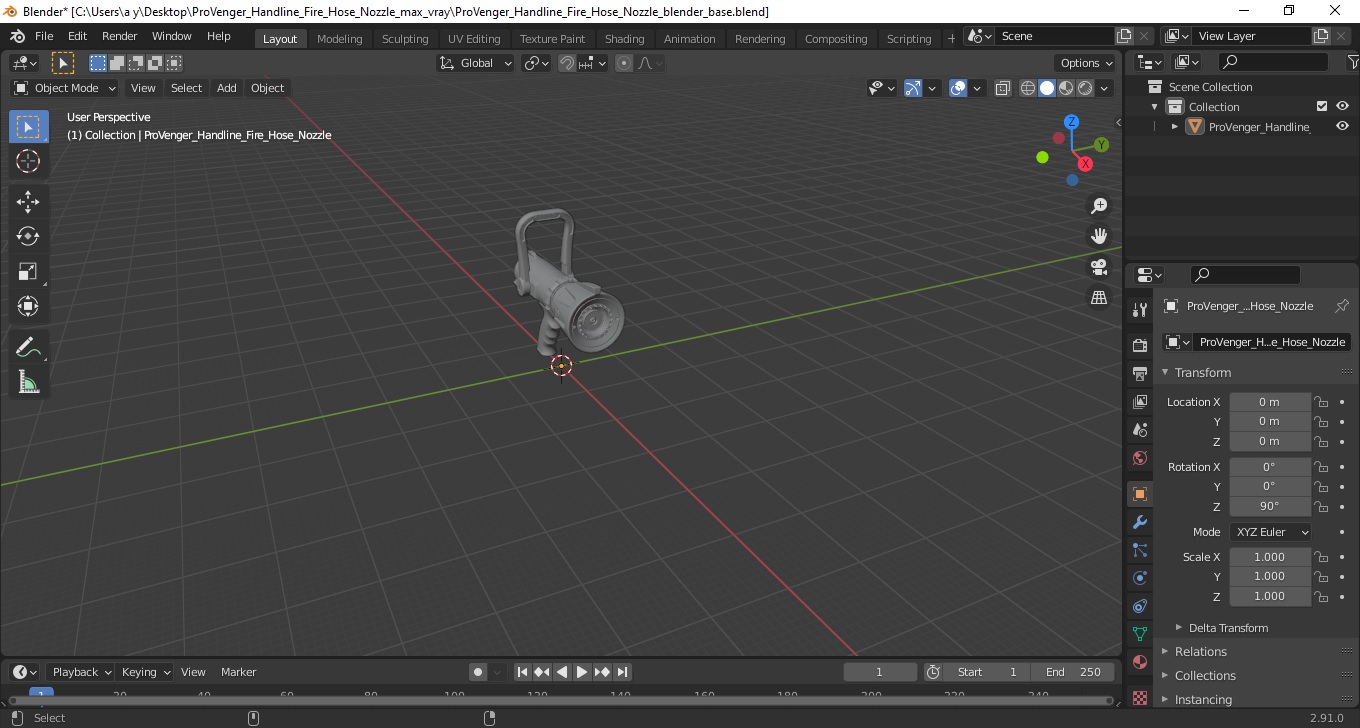Toggle the camera view icon
This screenshot has height=728, width=1360.
pyautogui.click(x=1099, y=267)
